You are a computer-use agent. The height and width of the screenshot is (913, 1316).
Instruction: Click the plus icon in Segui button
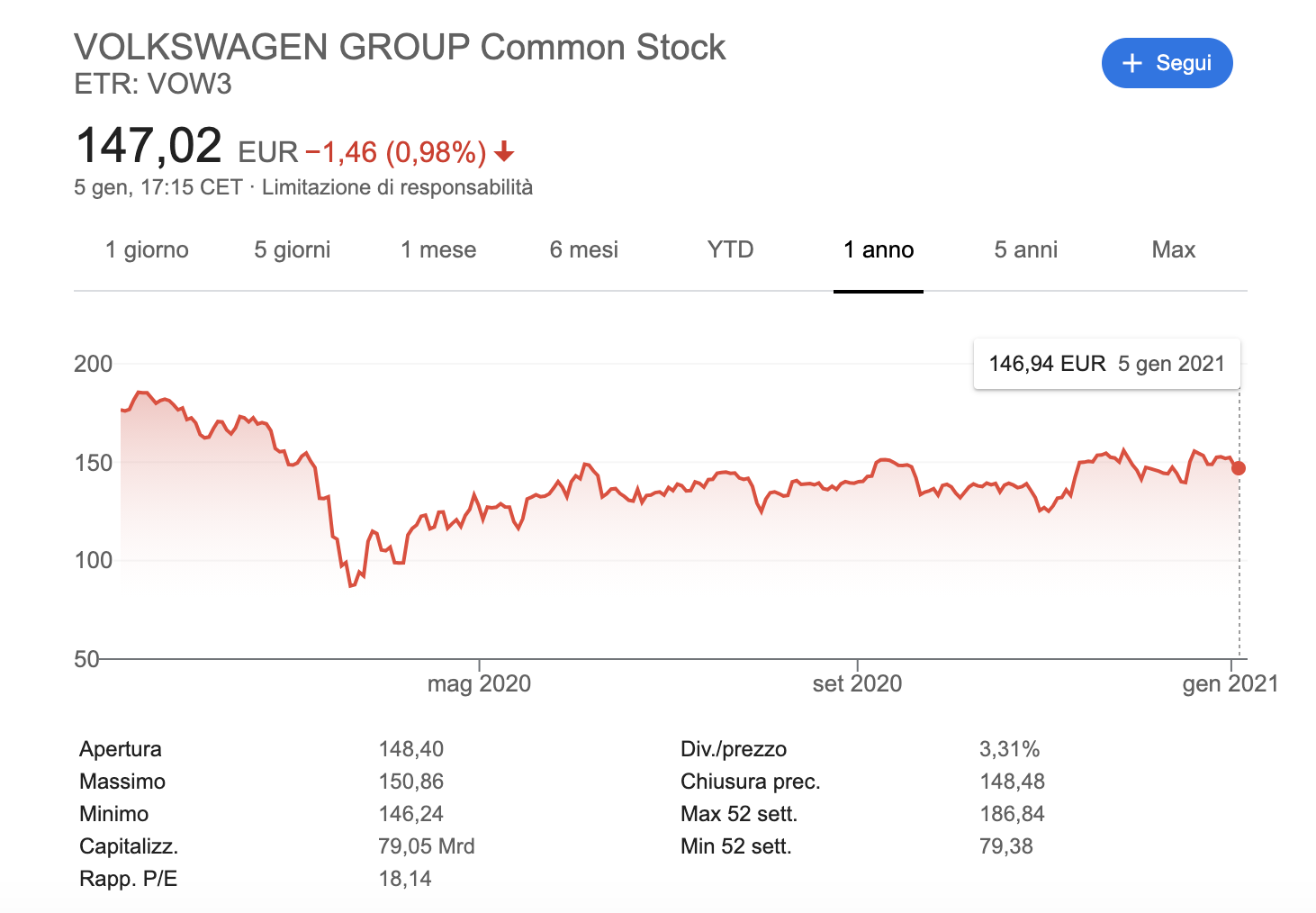pos(1132,63)
